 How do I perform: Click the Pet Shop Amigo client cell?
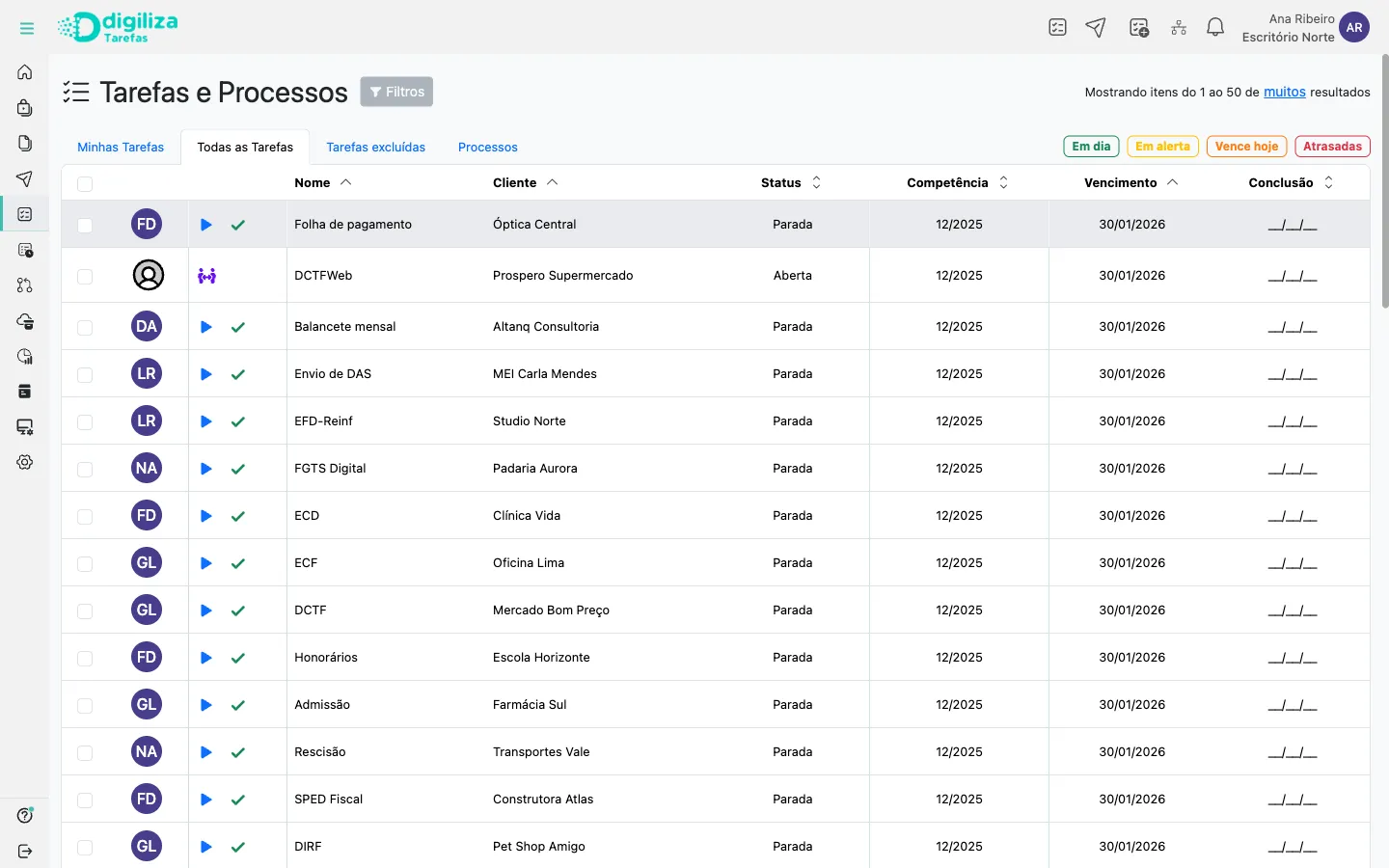539,847
